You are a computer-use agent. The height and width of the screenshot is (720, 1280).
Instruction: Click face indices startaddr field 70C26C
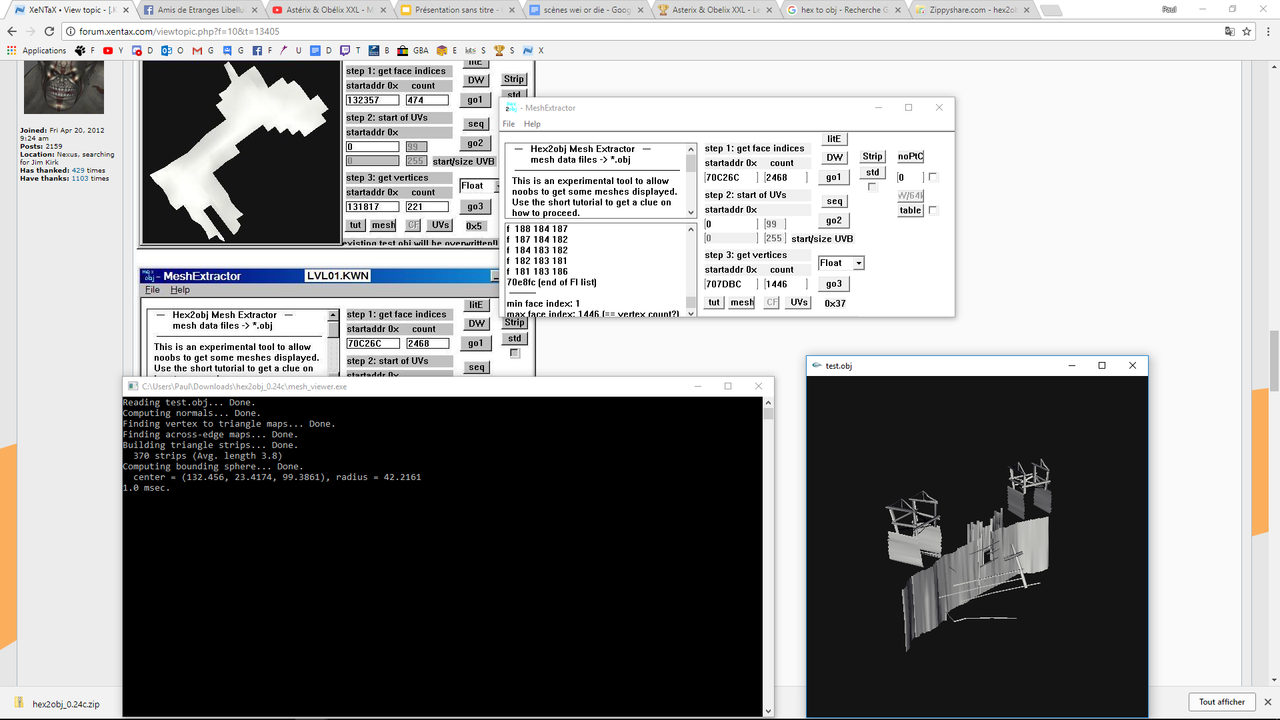point(730,178)
